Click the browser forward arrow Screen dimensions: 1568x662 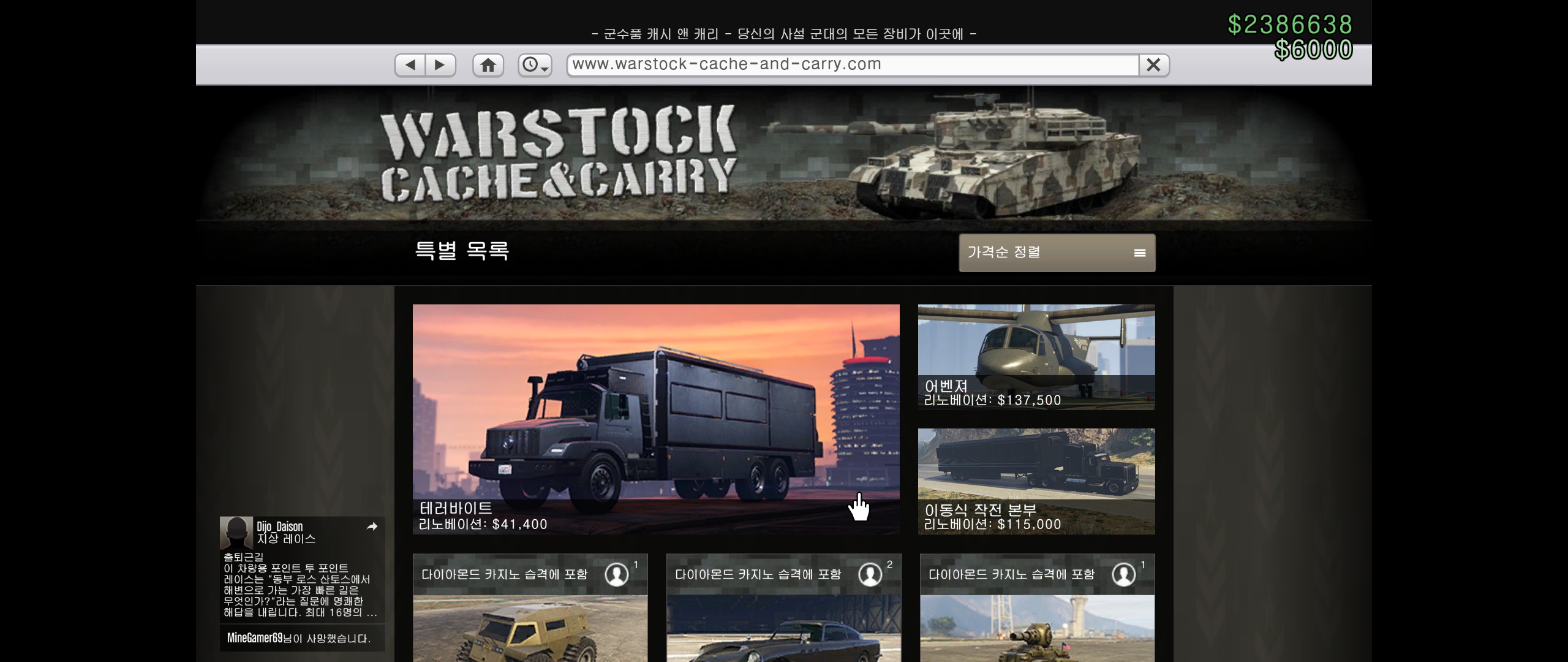[x=440, y=65]
